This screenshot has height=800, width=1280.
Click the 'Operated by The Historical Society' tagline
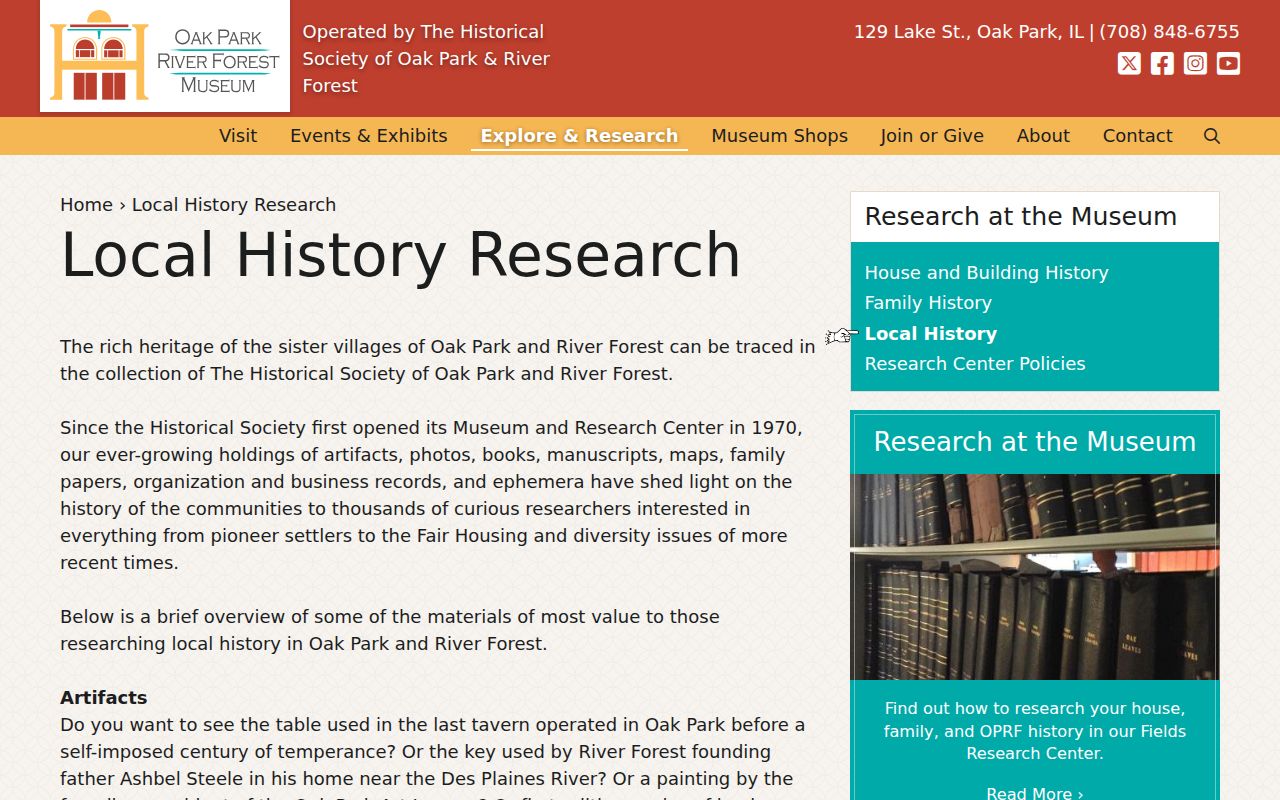(427, 59)
